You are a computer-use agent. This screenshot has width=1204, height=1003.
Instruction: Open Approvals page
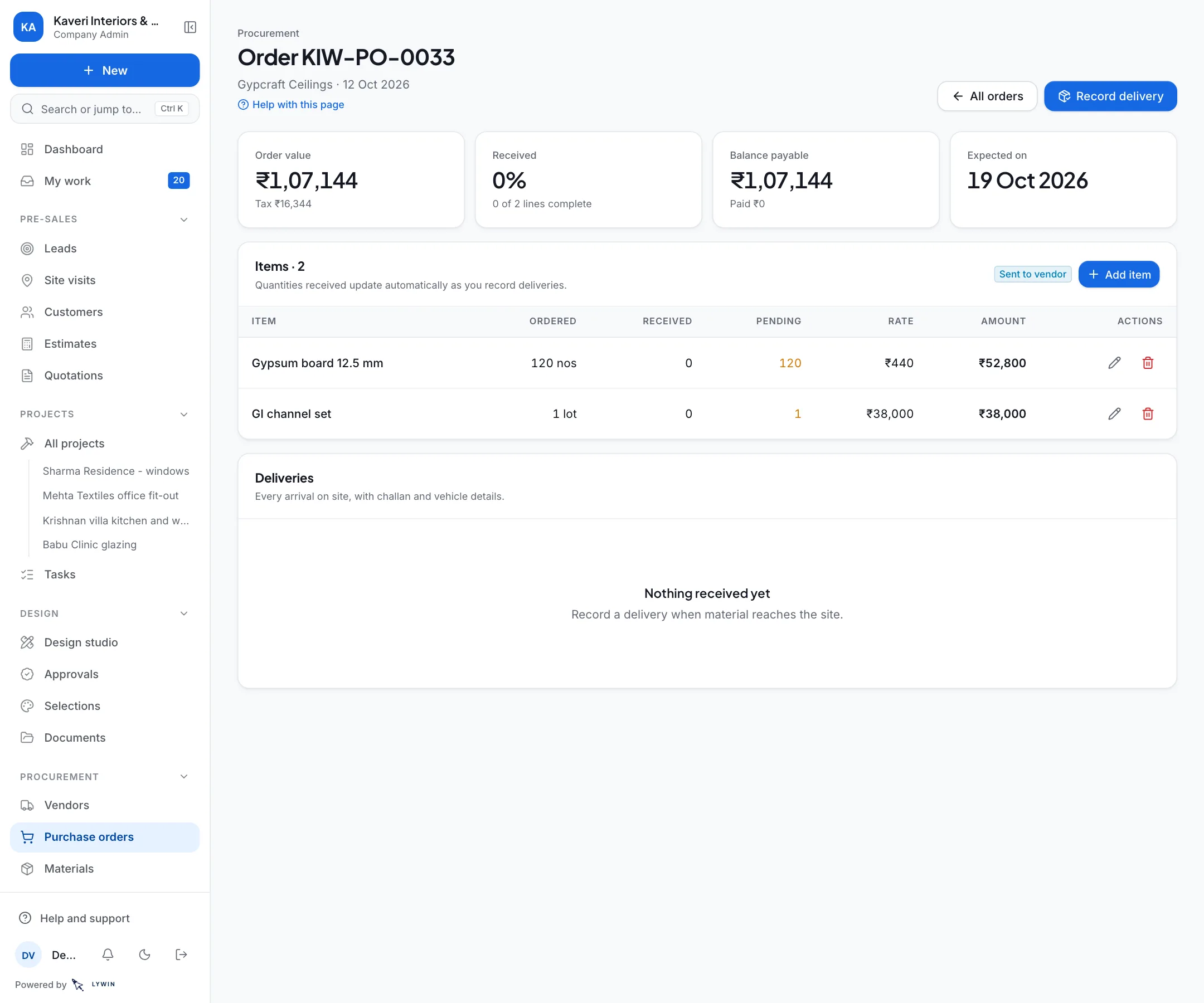pos(105,674)
